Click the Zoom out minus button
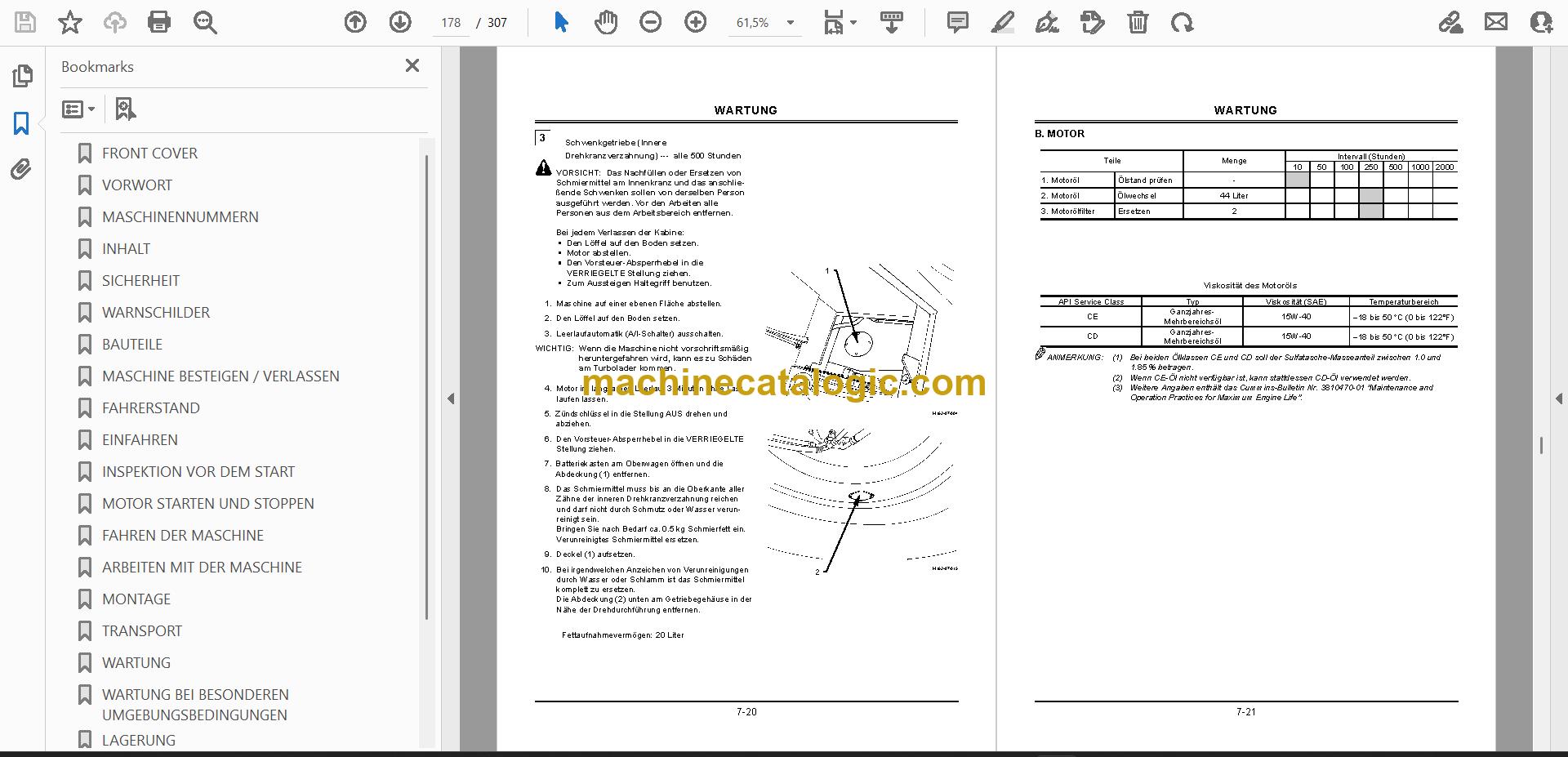 tap(651, 22)
